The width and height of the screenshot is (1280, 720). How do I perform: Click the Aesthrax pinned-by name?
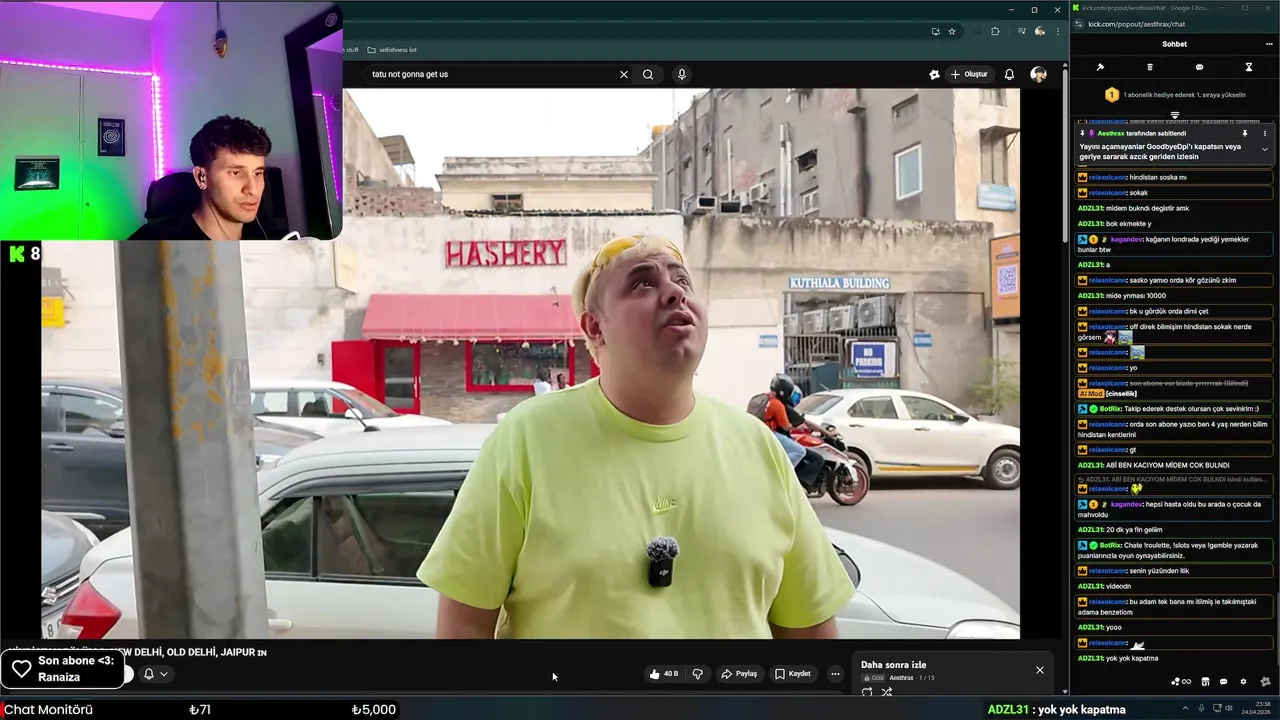[1111, 133]
